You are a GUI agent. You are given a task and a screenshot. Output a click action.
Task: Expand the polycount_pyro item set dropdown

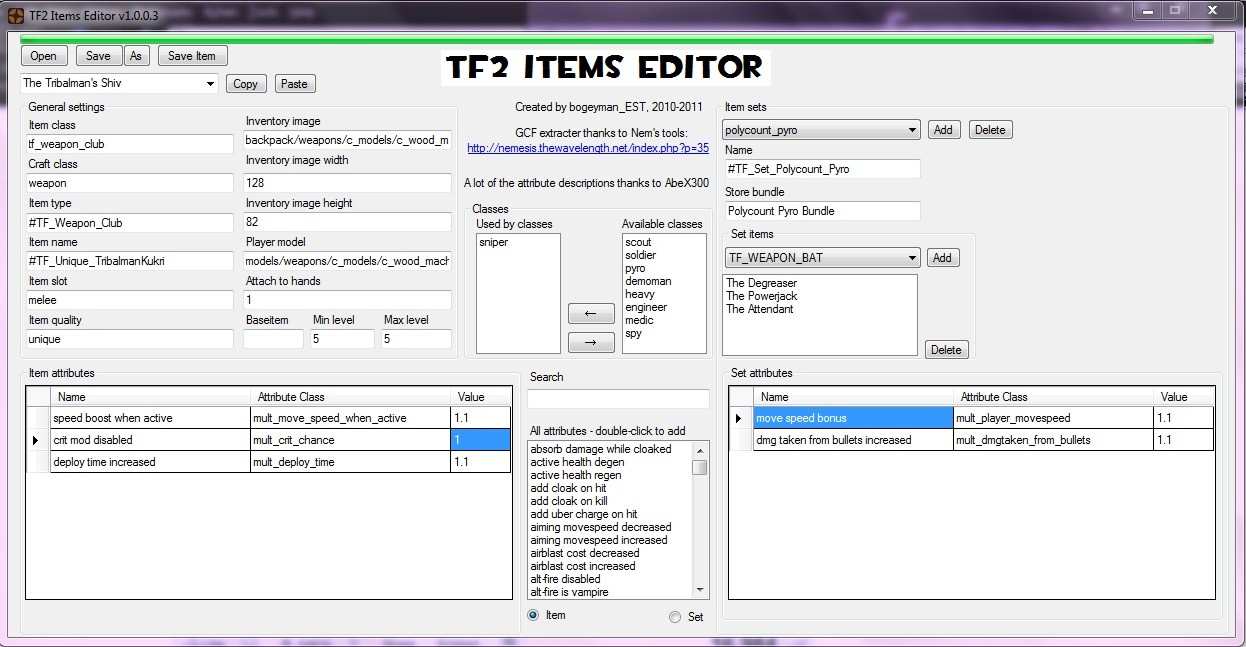coord(912,130)
